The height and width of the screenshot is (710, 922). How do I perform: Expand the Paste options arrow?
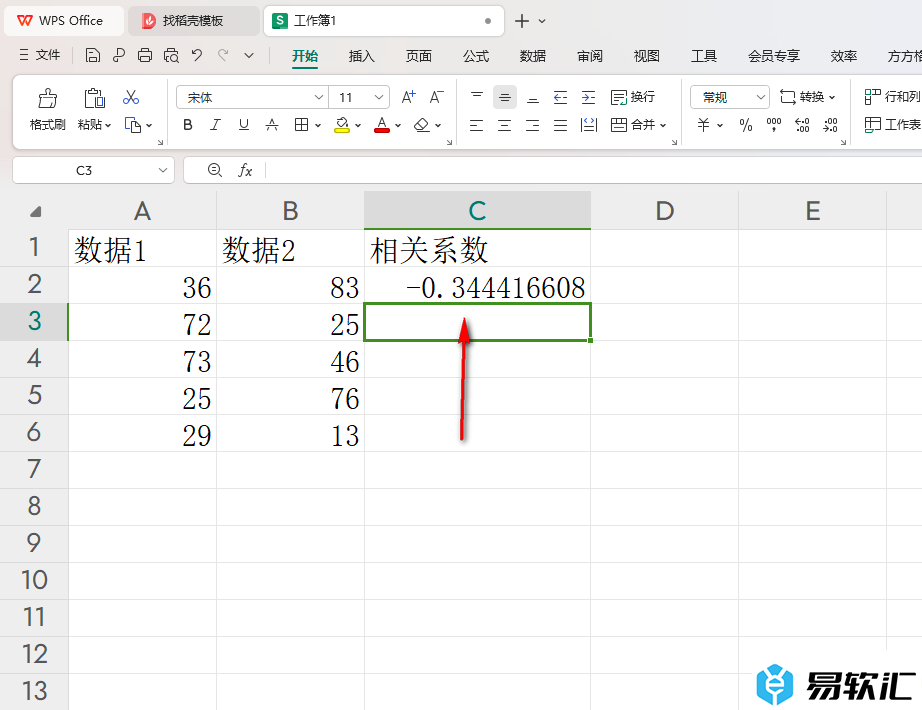[x=108, y=125]
